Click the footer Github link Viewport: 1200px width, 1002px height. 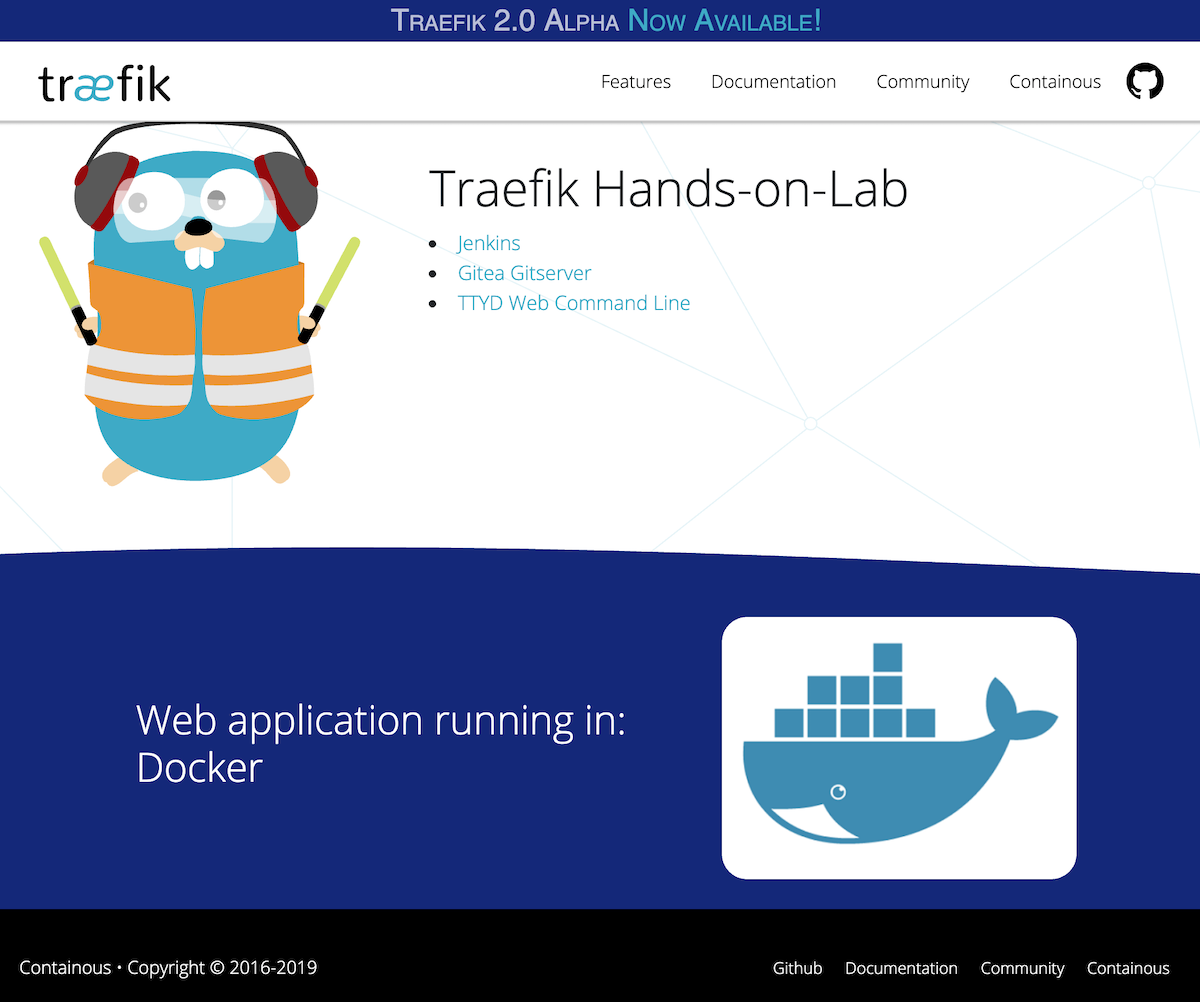(797, 968)
